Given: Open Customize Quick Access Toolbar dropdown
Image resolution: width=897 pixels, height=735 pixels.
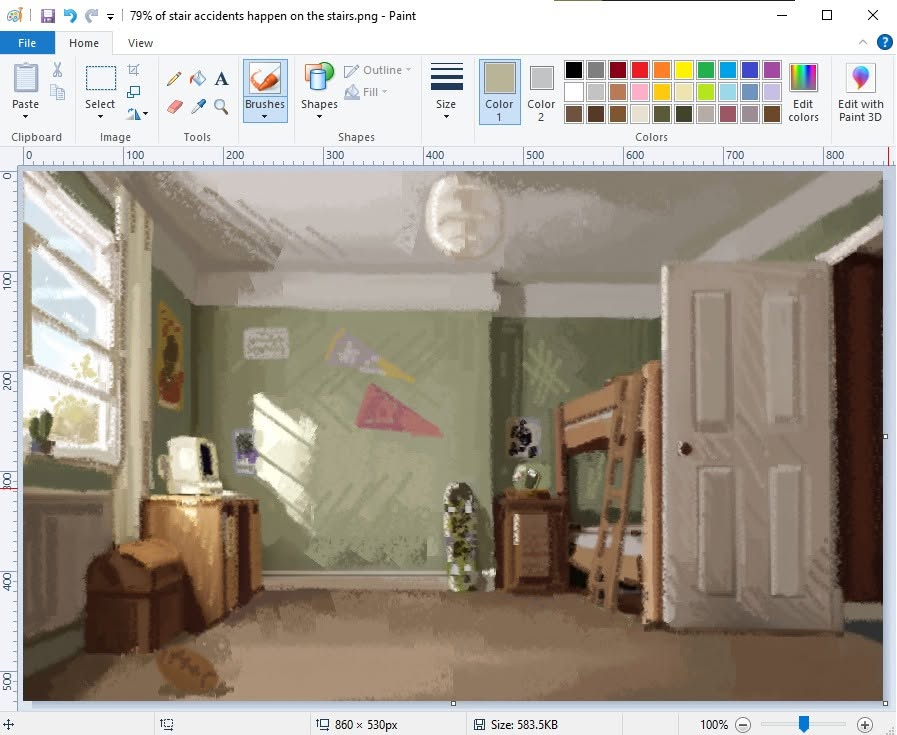Looking at the screenshot, I should (110, 16).
